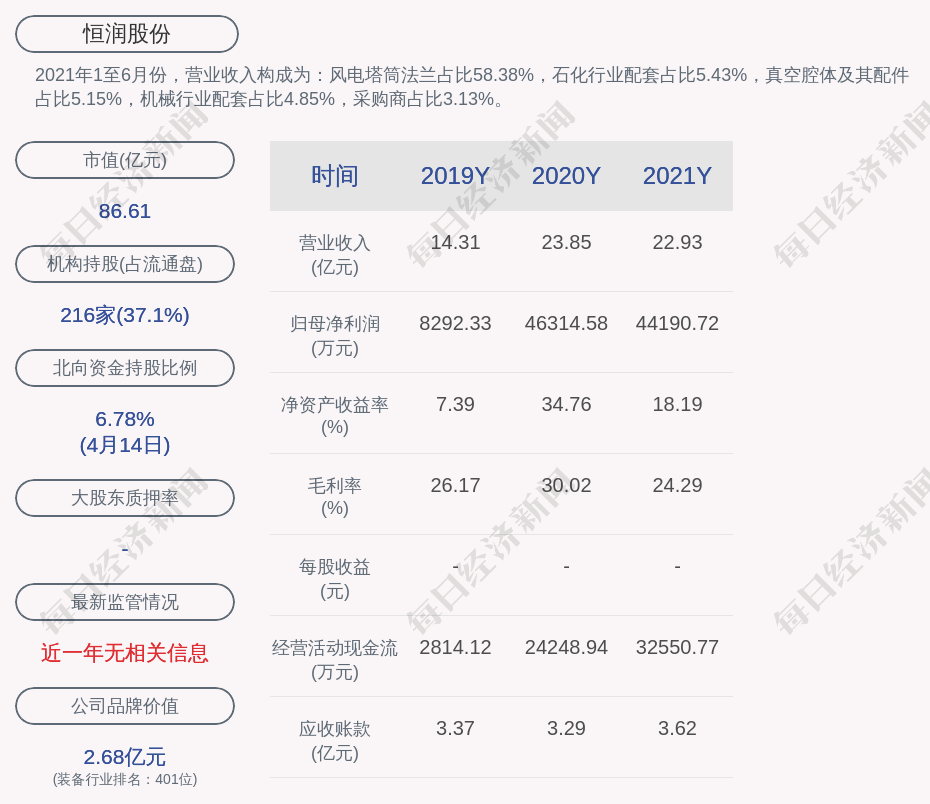Select the 2020Y column header
Screen dimensions: 930x804
566,176
